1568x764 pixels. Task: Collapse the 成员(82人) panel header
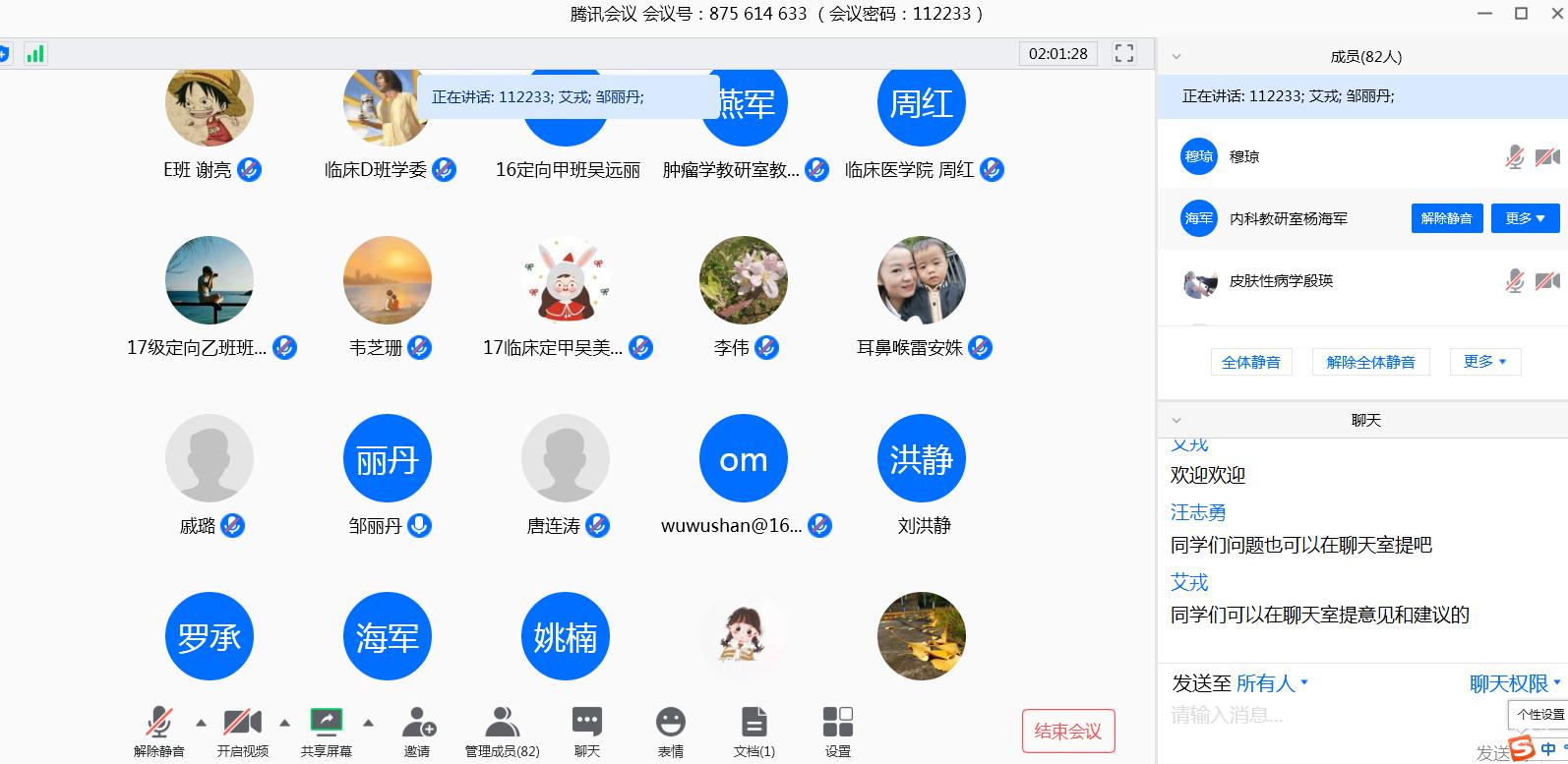(x=1176, y=57)
